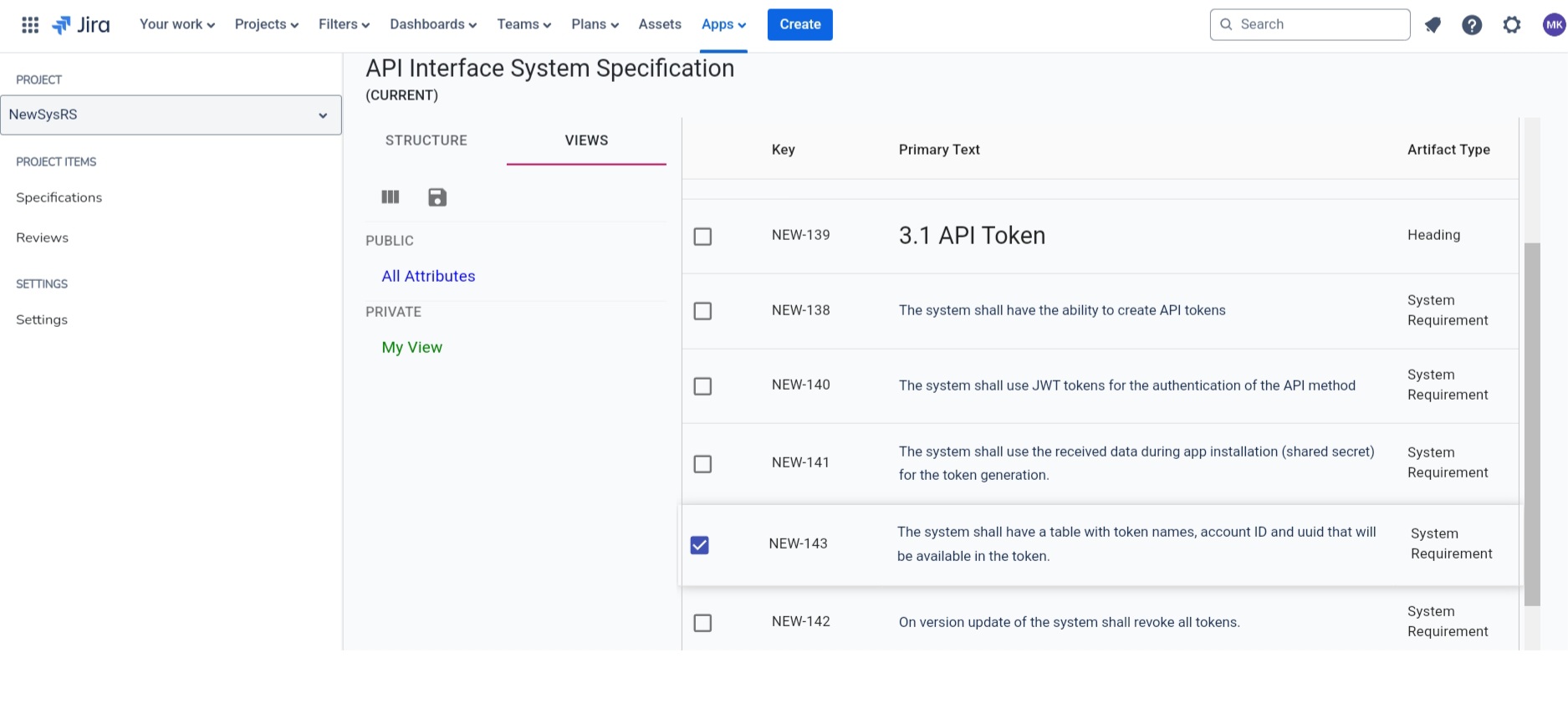Click the Primary Text column header

(939, 150)
